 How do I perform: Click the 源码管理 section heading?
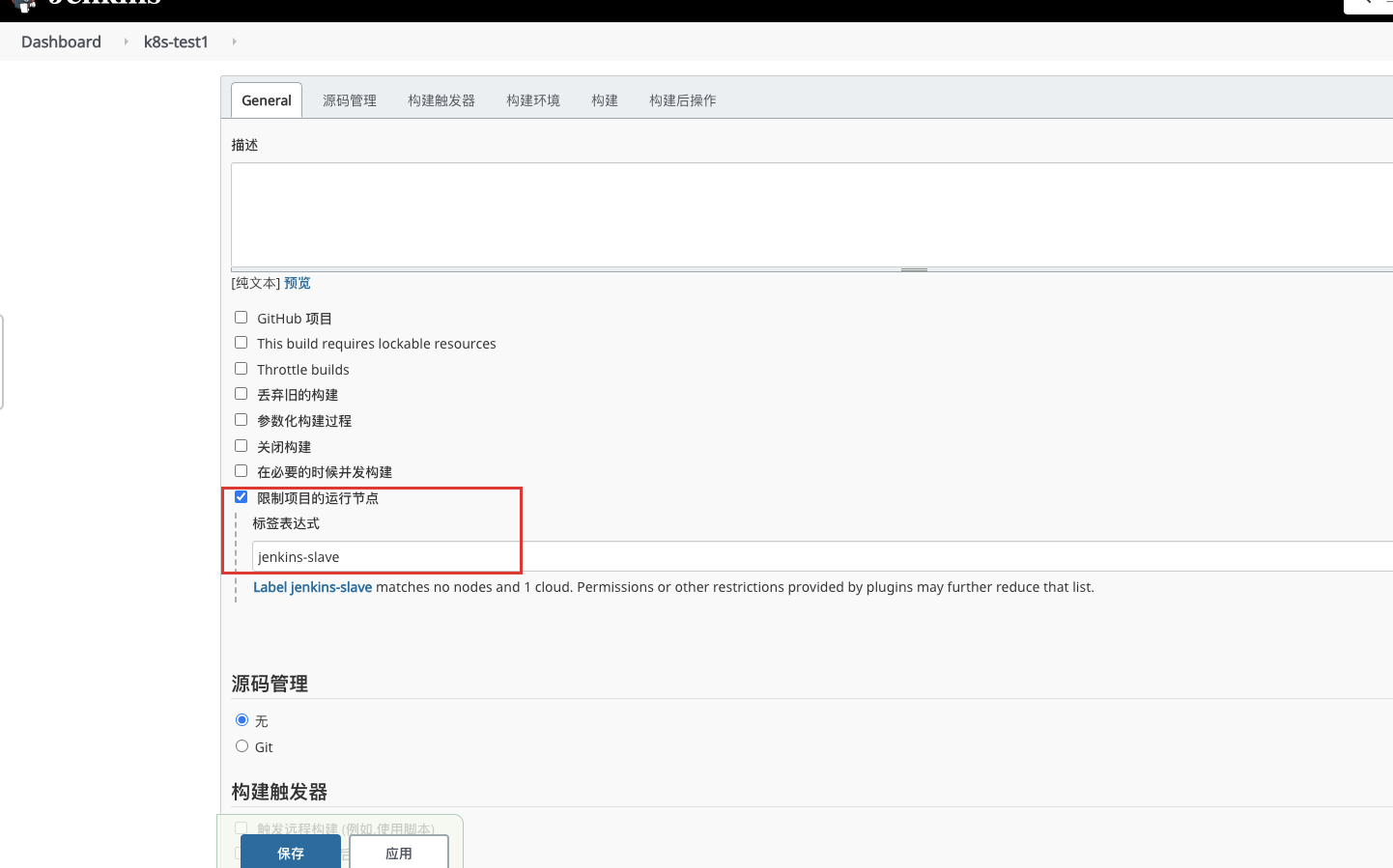click(270, 684)
